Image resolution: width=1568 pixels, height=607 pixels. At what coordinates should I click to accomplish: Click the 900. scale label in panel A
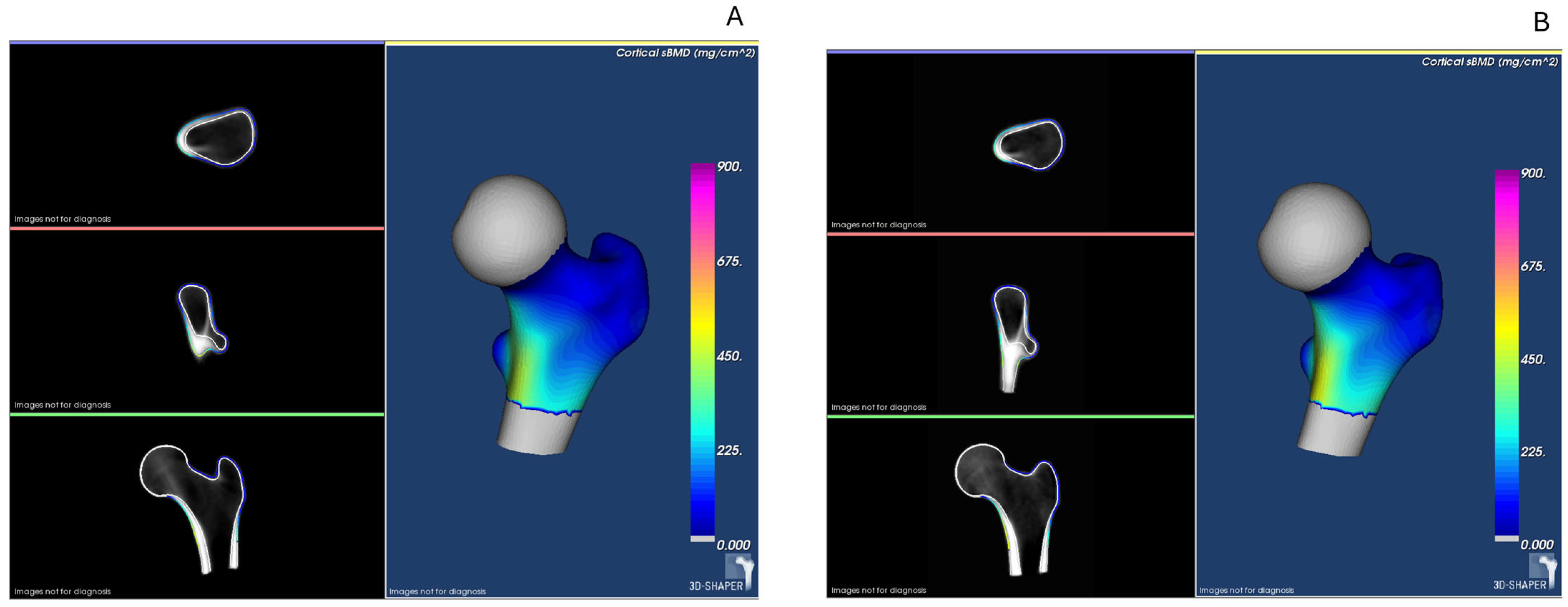pos(729,166)
